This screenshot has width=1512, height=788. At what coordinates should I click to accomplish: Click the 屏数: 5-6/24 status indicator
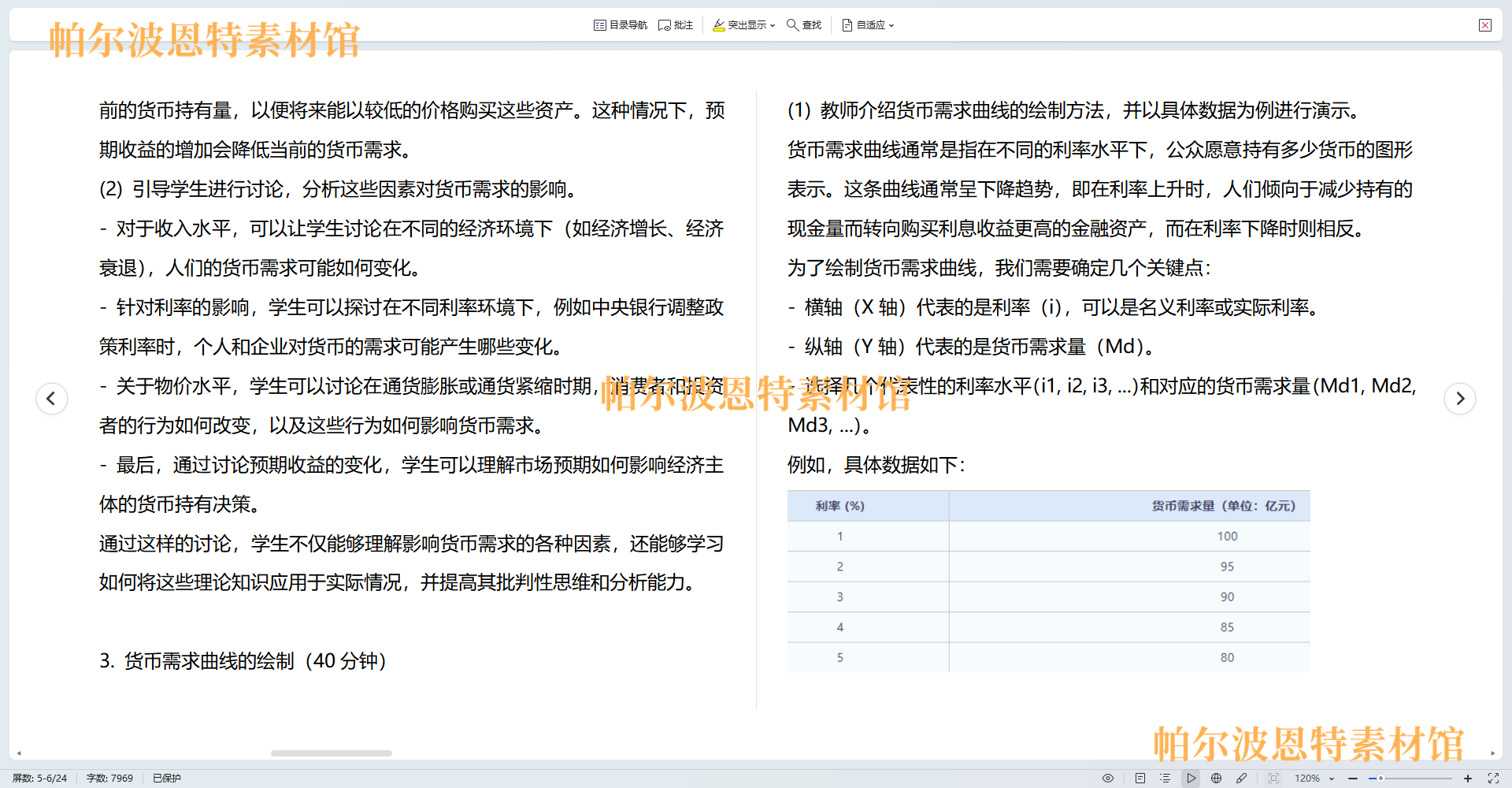click(40, 778)
